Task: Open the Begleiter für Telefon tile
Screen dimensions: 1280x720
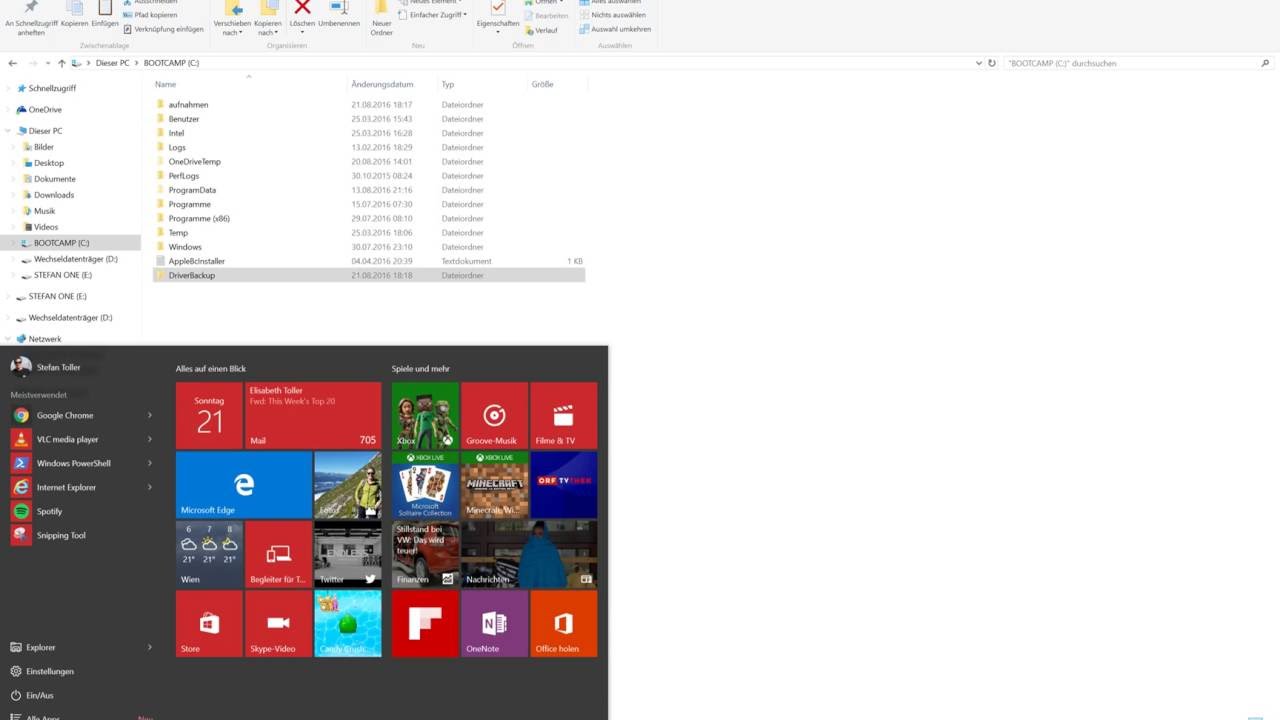Action: [x=278, y=554]
